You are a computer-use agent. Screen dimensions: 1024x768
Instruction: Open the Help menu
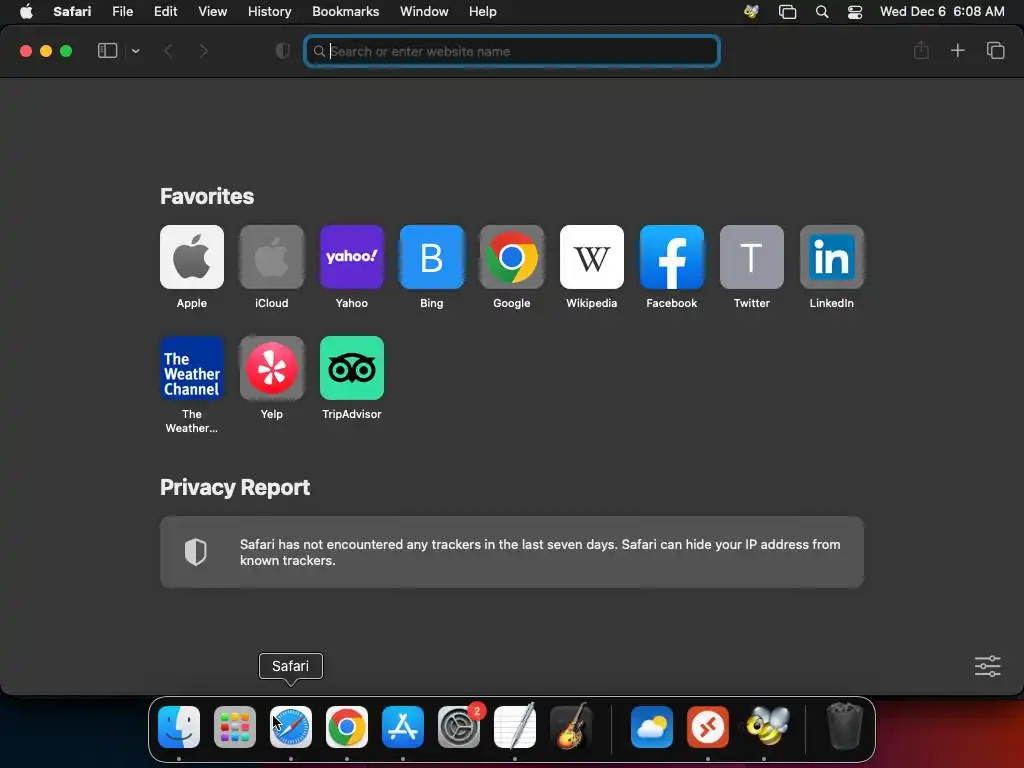[x=483, y=11]
